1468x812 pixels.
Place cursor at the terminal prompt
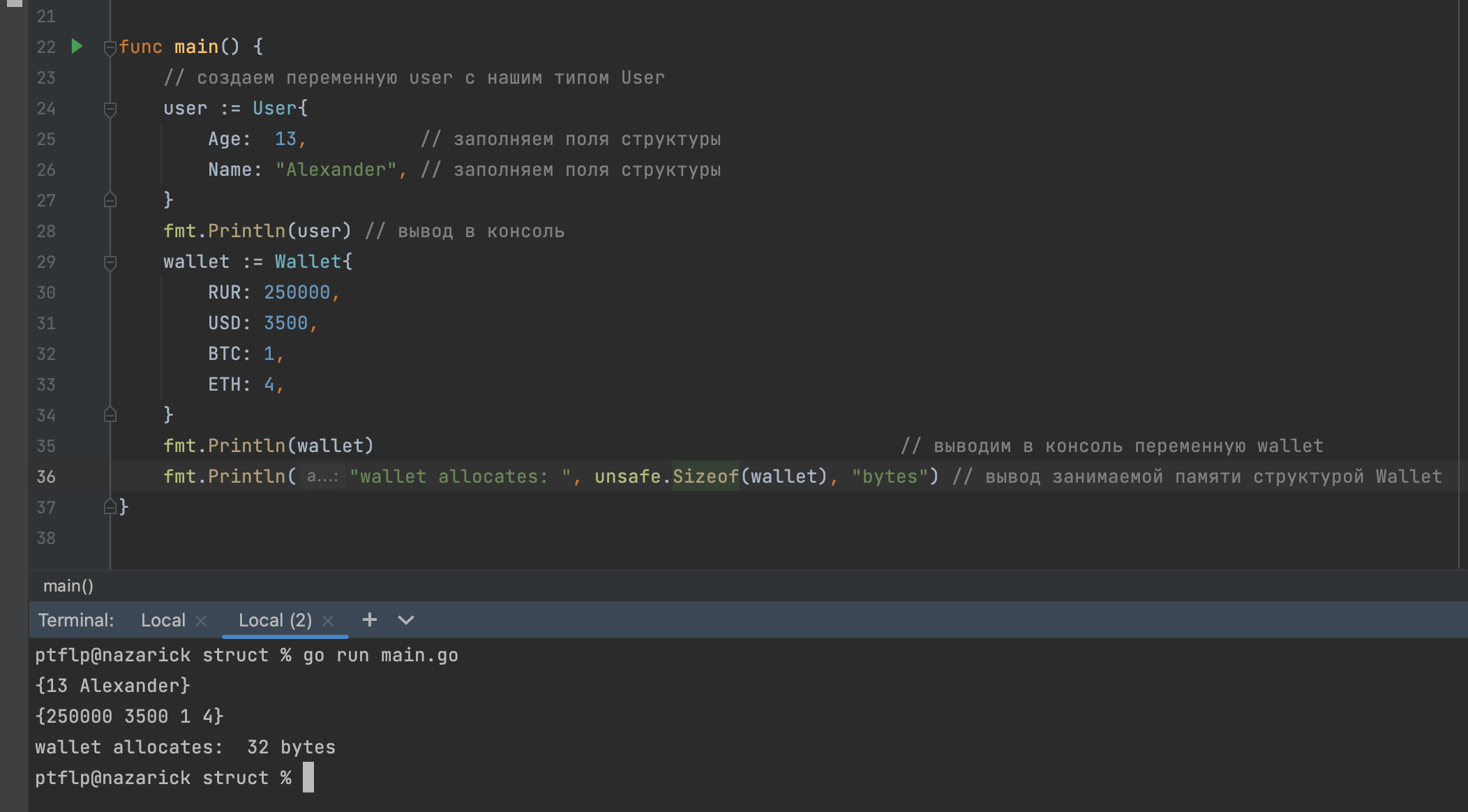coord(308,778)
